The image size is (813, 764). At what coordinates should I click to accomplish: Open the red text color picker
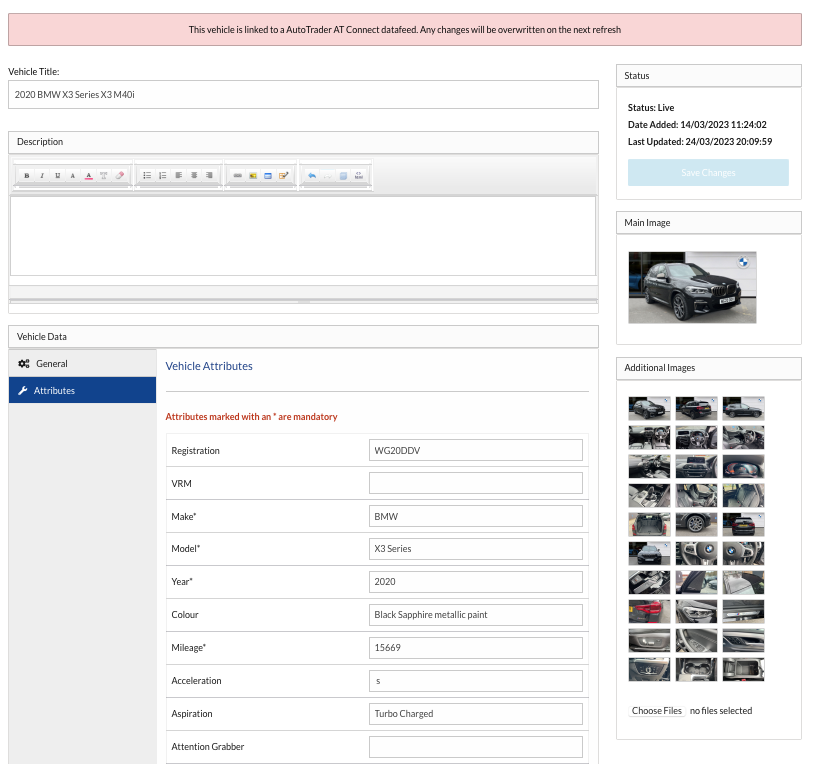click(88, 175)
